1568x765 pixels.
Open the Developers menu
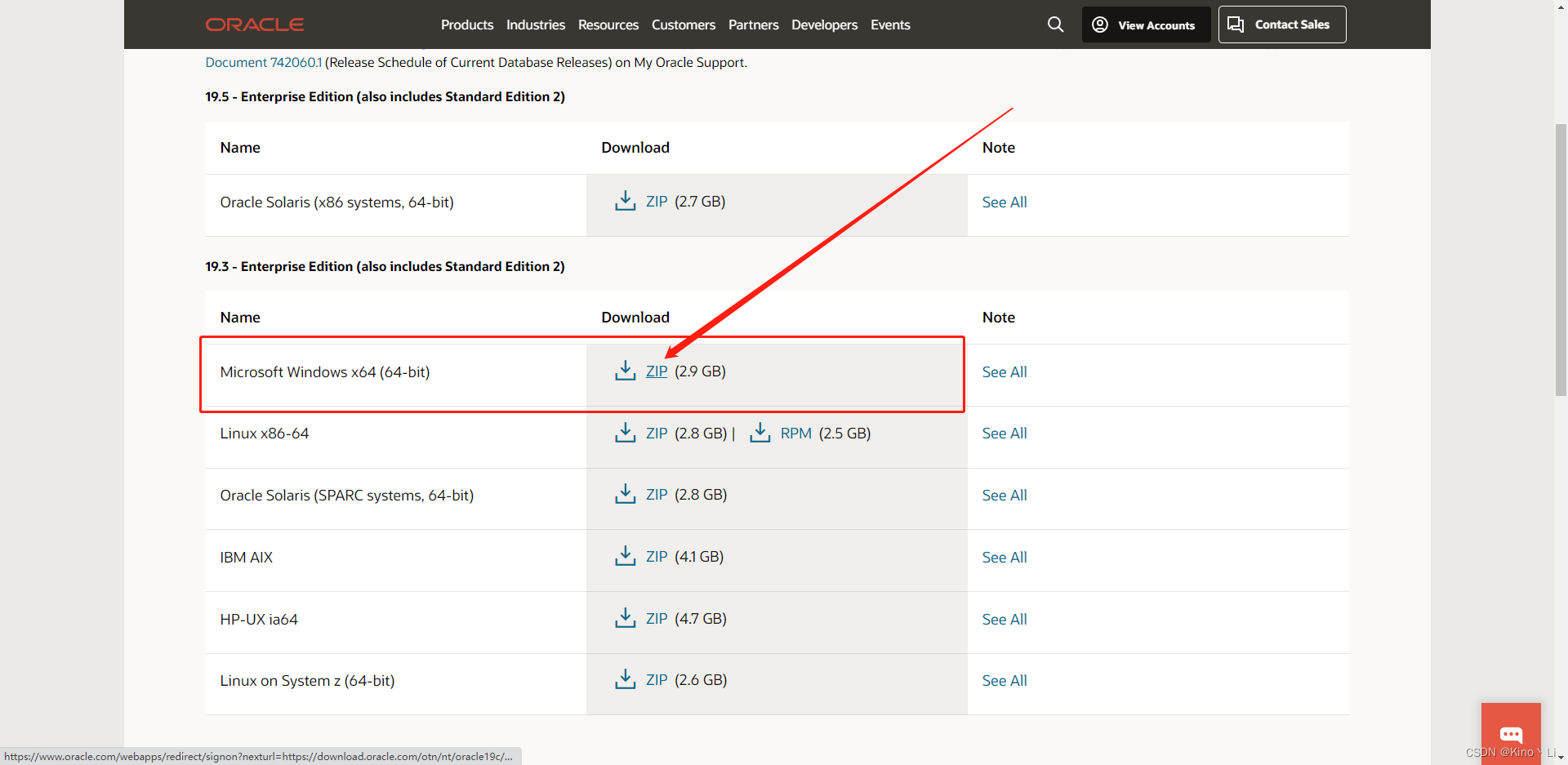[824, 24]
